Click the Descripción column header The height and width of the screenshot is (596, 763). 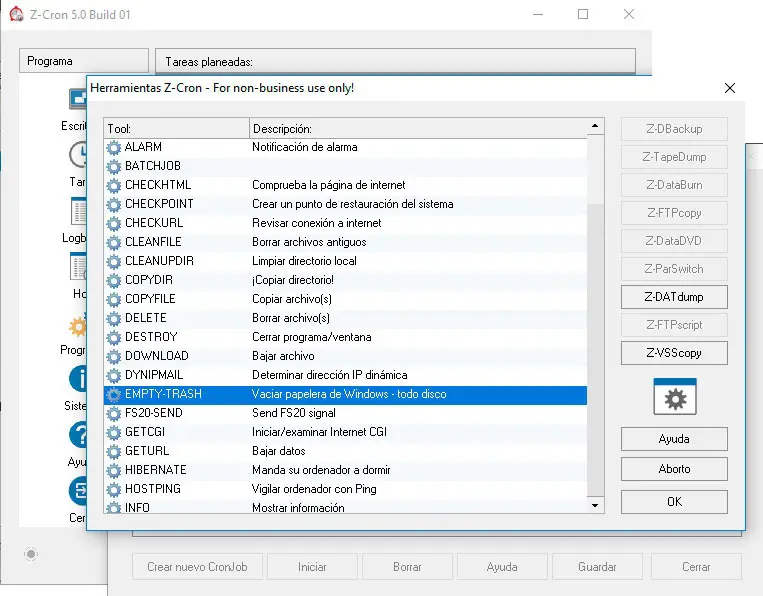pyautogui.click(x=418, y=129)
